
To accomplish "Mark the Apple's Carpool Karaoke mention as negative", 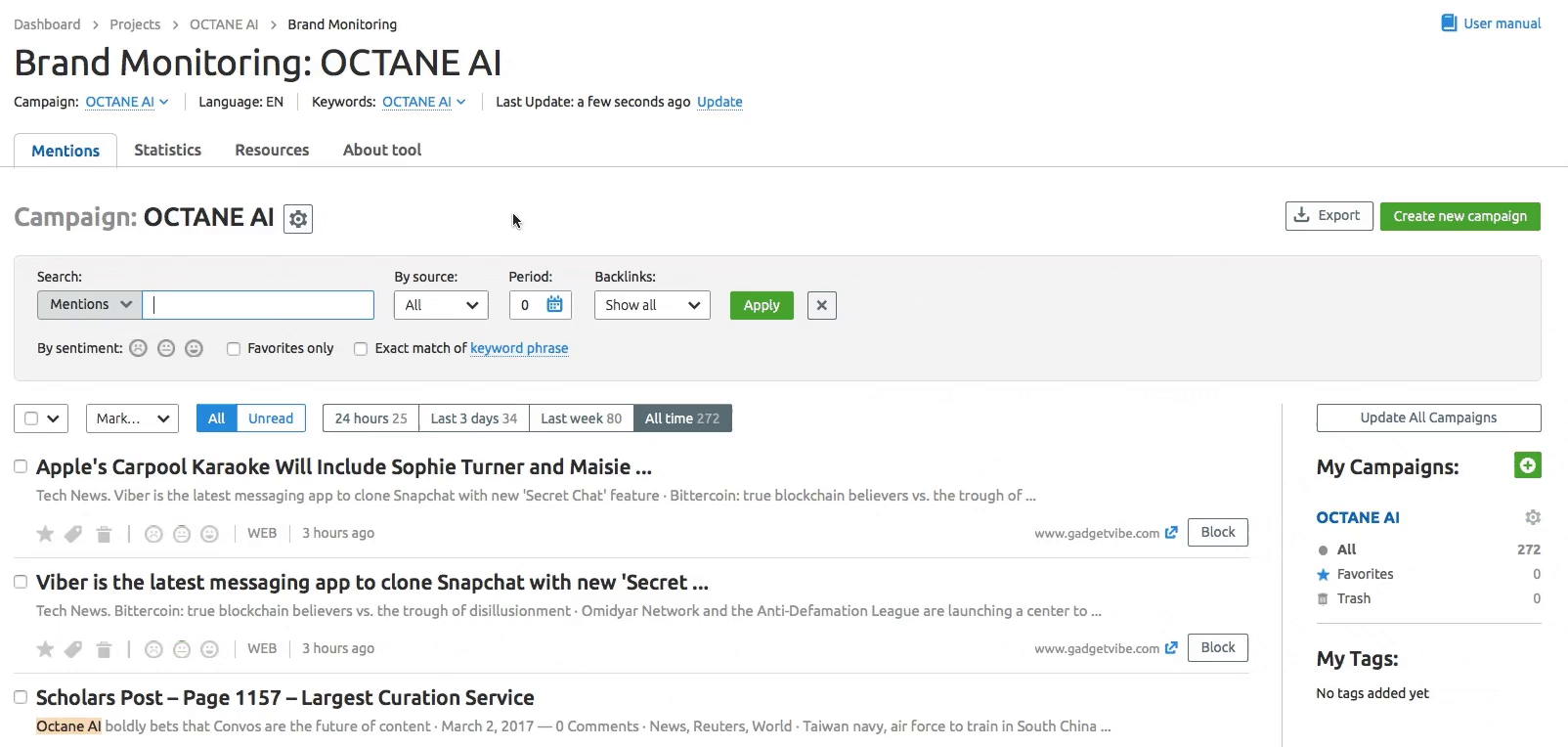I will tap(153, 534).
